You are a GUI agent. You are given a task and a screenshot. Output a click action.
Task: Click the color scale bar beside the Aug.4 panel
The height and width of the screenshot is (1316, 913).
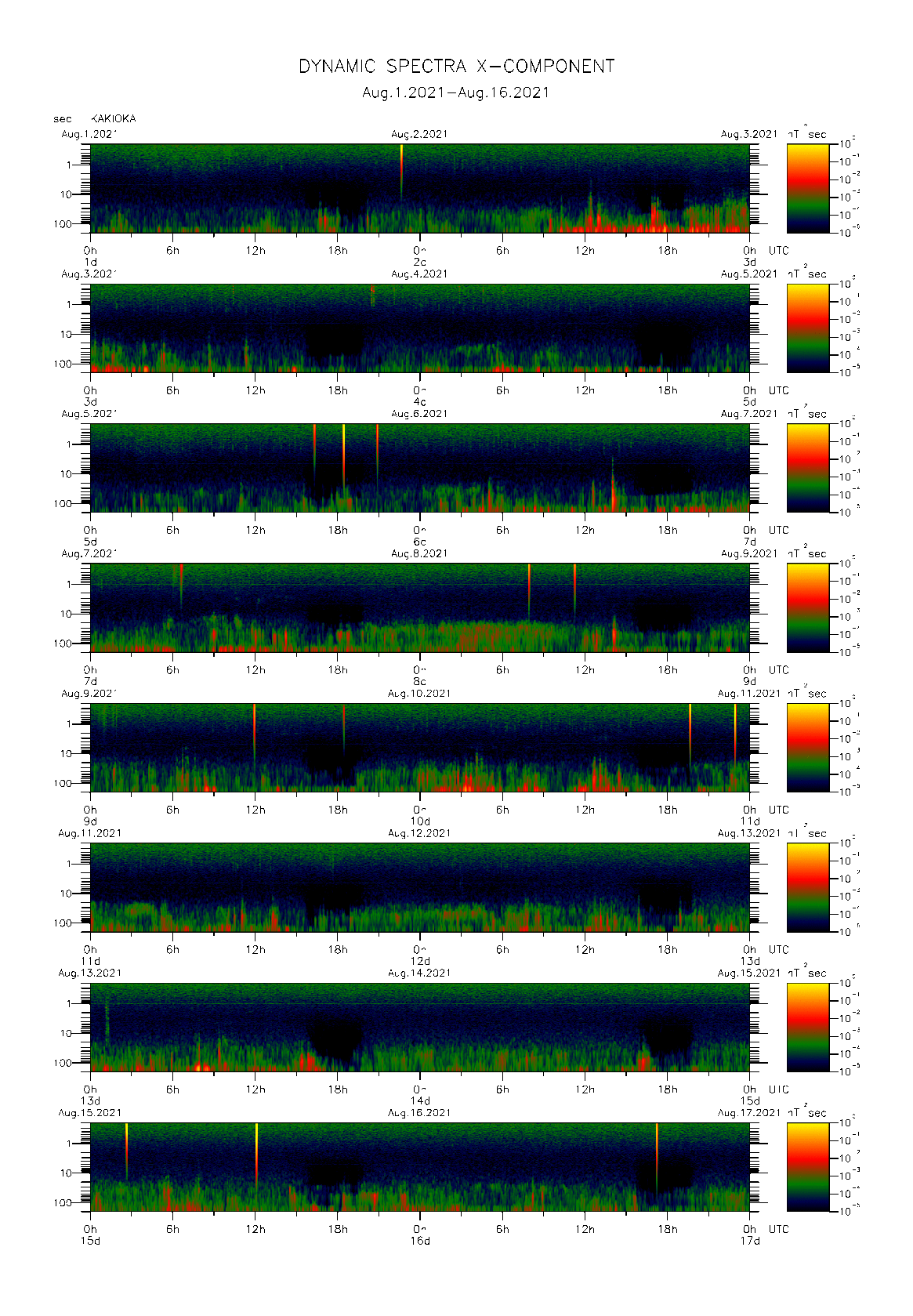808,328
